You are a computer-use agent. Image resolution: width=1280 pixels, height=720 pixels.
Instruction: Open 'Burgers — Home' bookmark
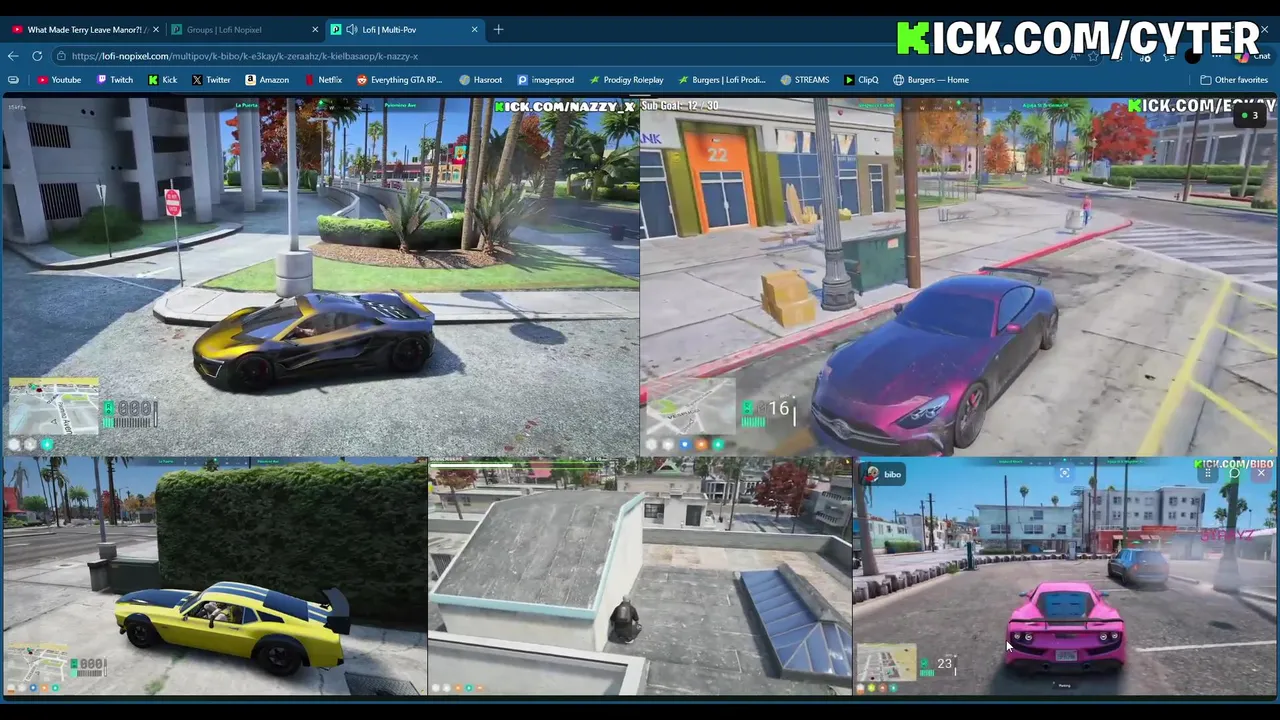click(930, 80)
